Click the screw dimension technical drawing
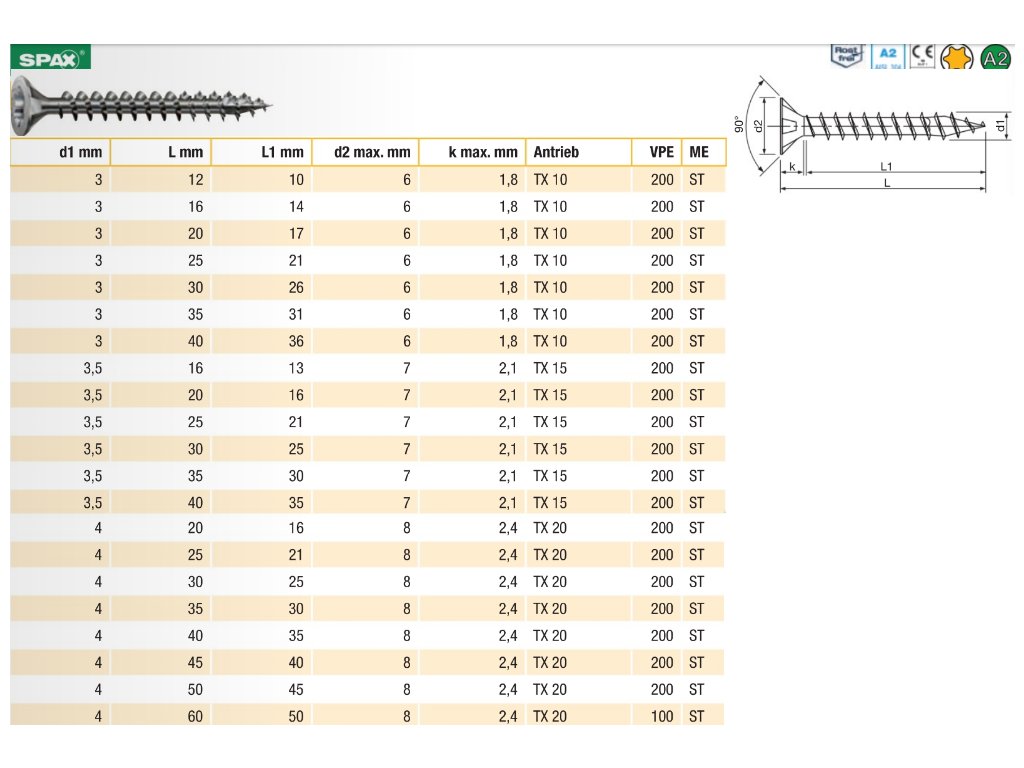 tap(872, 135)
